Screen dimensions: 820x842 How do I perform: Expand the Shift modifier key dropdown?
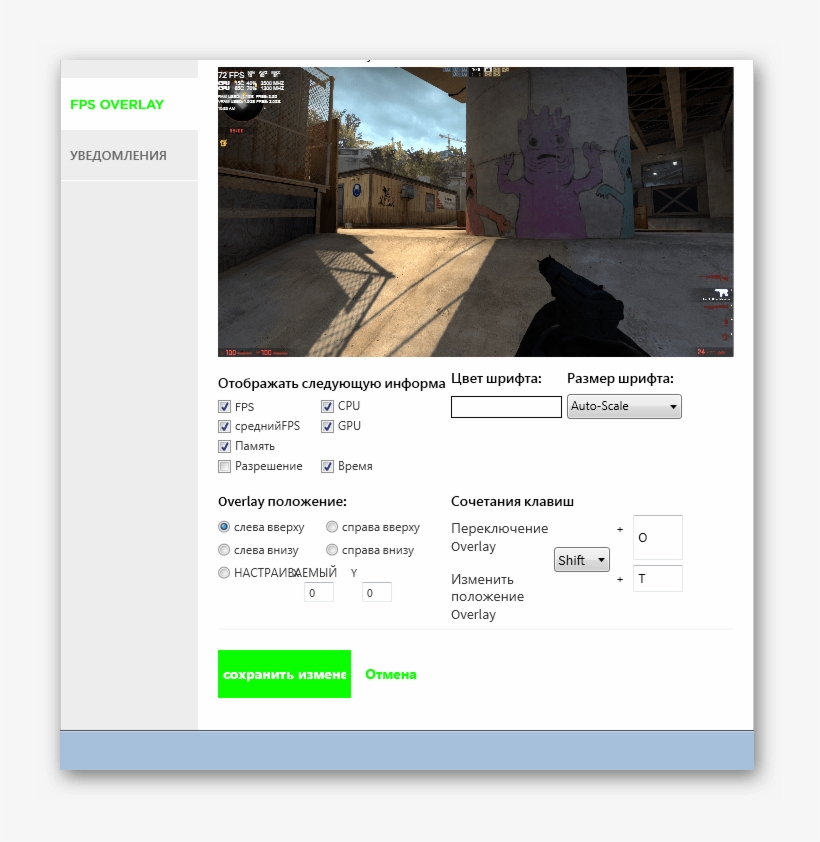(581, 560)
